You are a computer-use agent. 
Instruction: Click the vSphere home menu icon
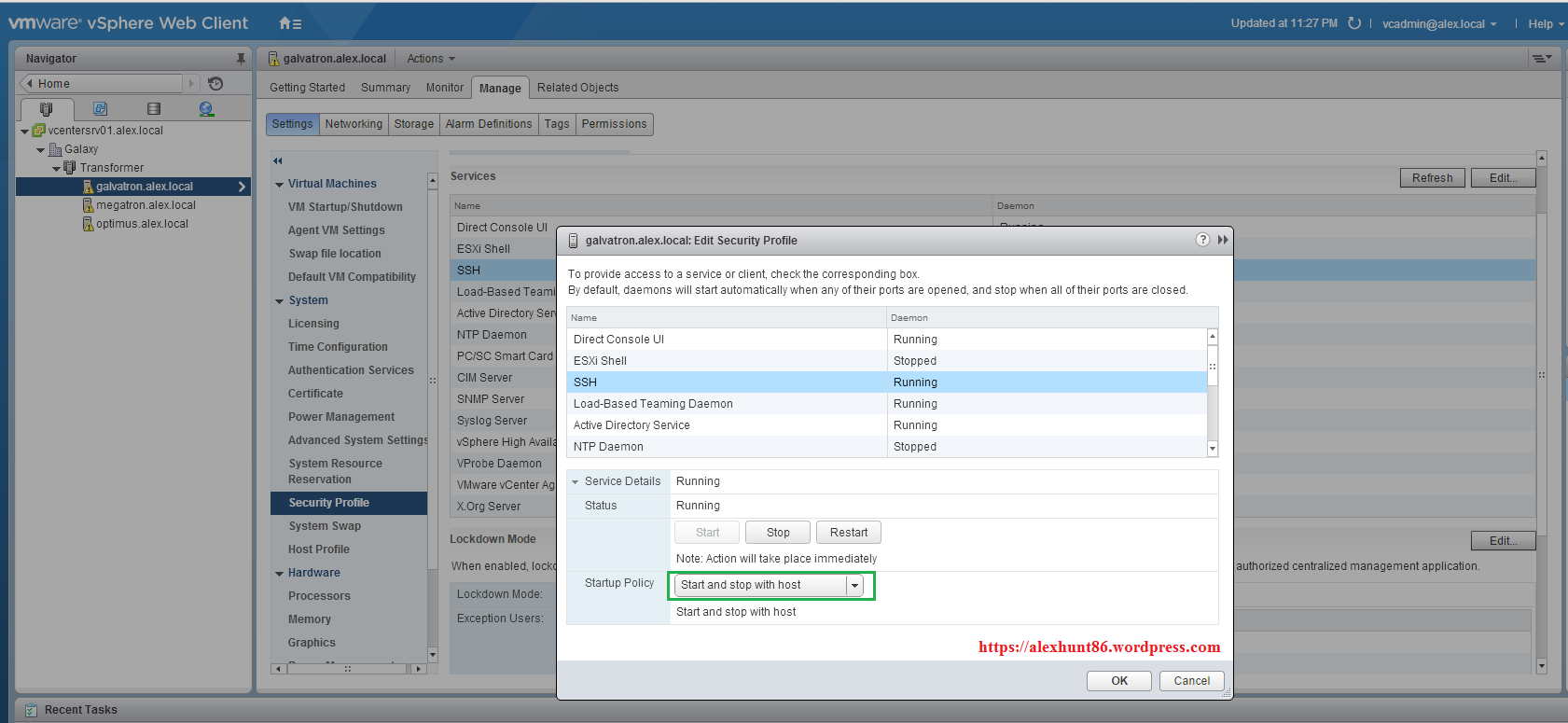pos(289,23)
